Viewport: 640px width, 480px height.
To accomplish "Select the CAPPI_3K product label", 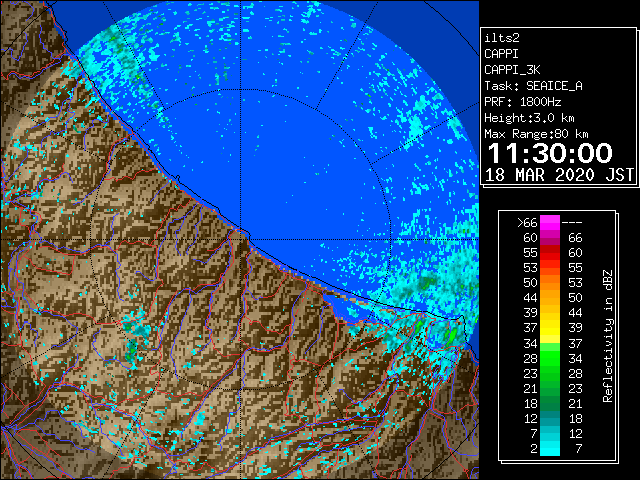I will pos(512,70).
